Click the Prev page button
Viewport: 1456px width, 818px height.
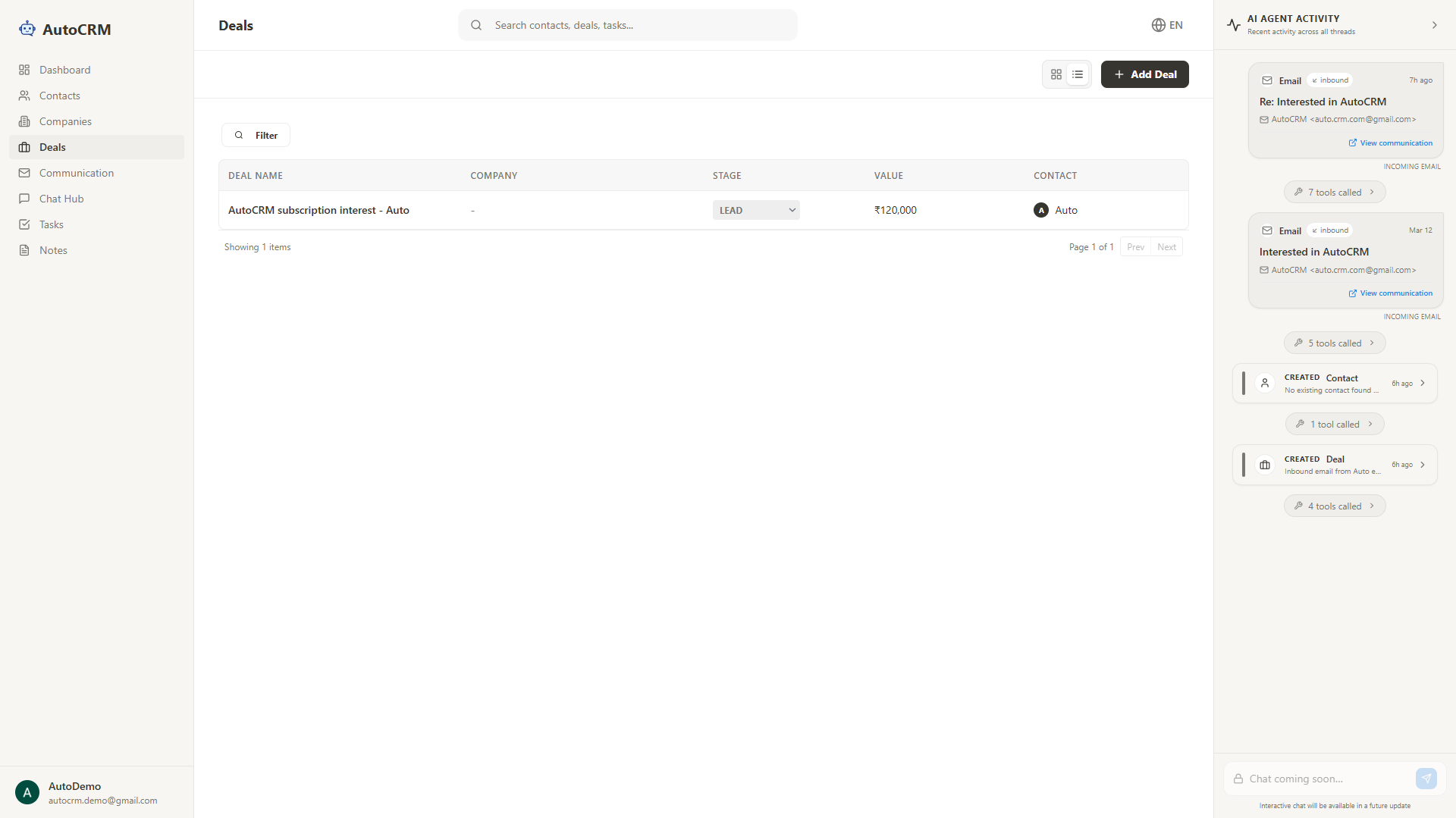(x=1135, y=247)
